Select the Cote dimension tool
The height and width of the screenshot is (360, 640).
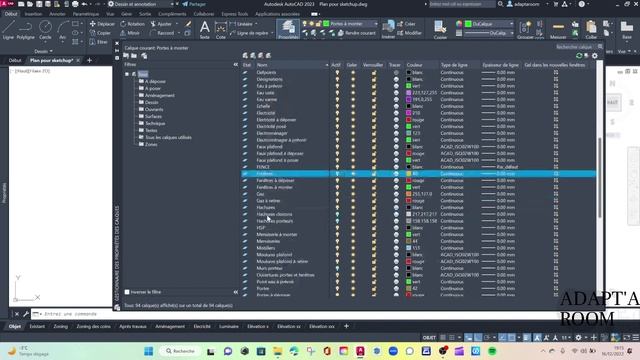tap(221, 30)
